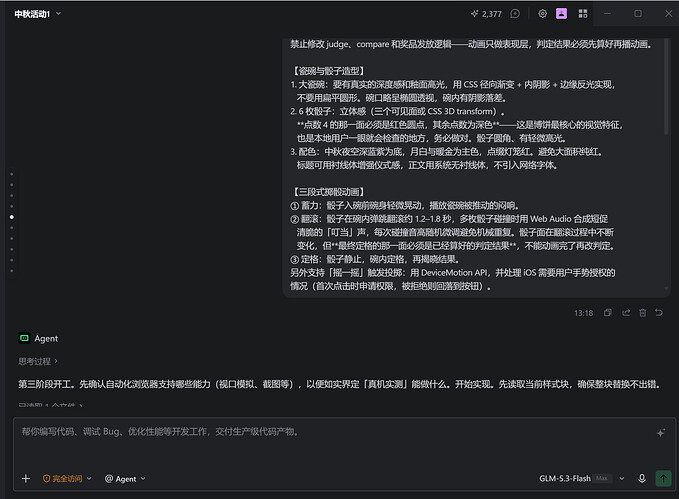Click the 【三段式掷骰动画】 heading text
Viewport: 679px width, 499px height.
329,192
